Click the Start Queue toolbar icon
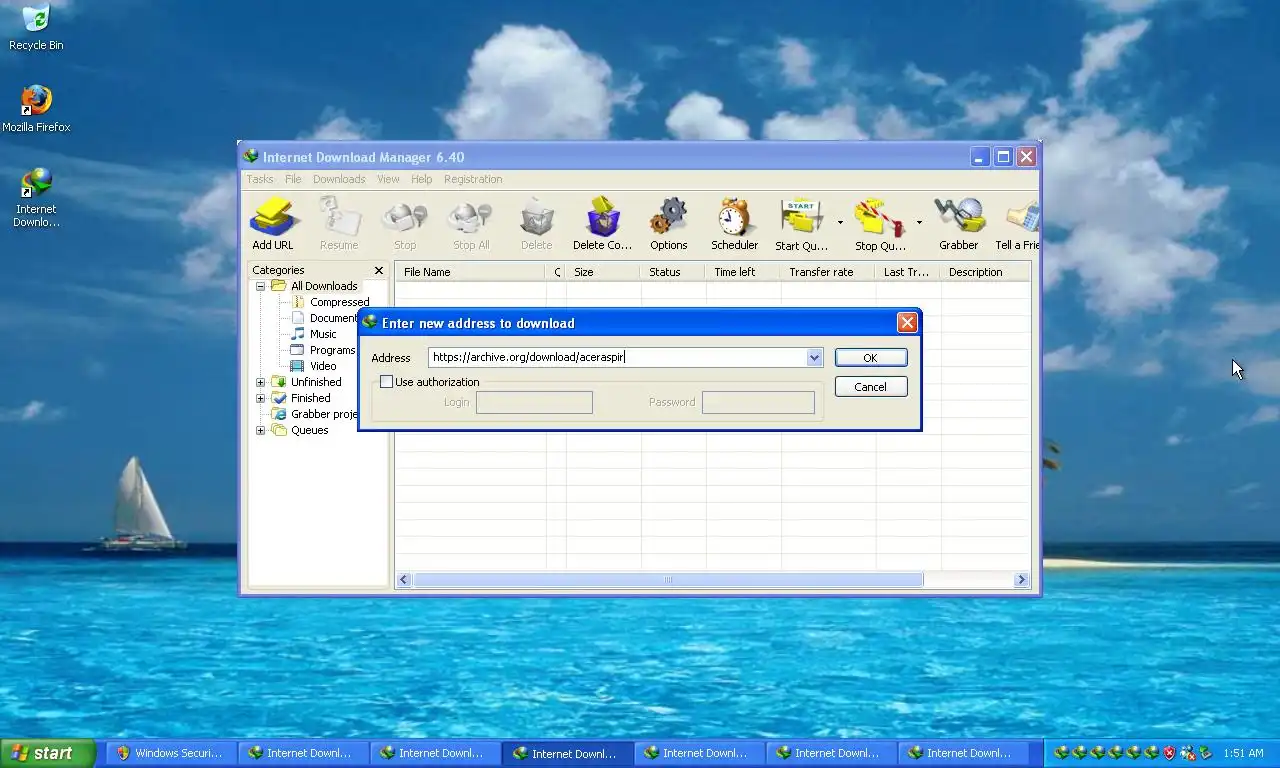The width and height of the screenshot is (1280, 768). click(800, 216)
